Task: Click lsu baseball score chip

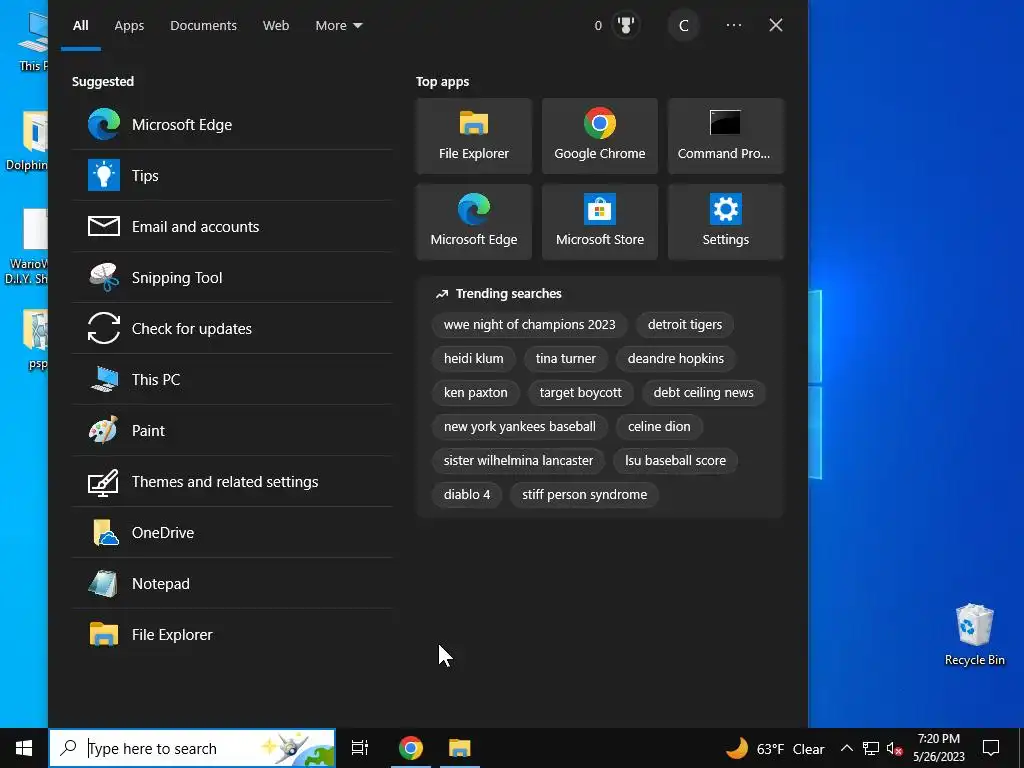Action: 675,460
